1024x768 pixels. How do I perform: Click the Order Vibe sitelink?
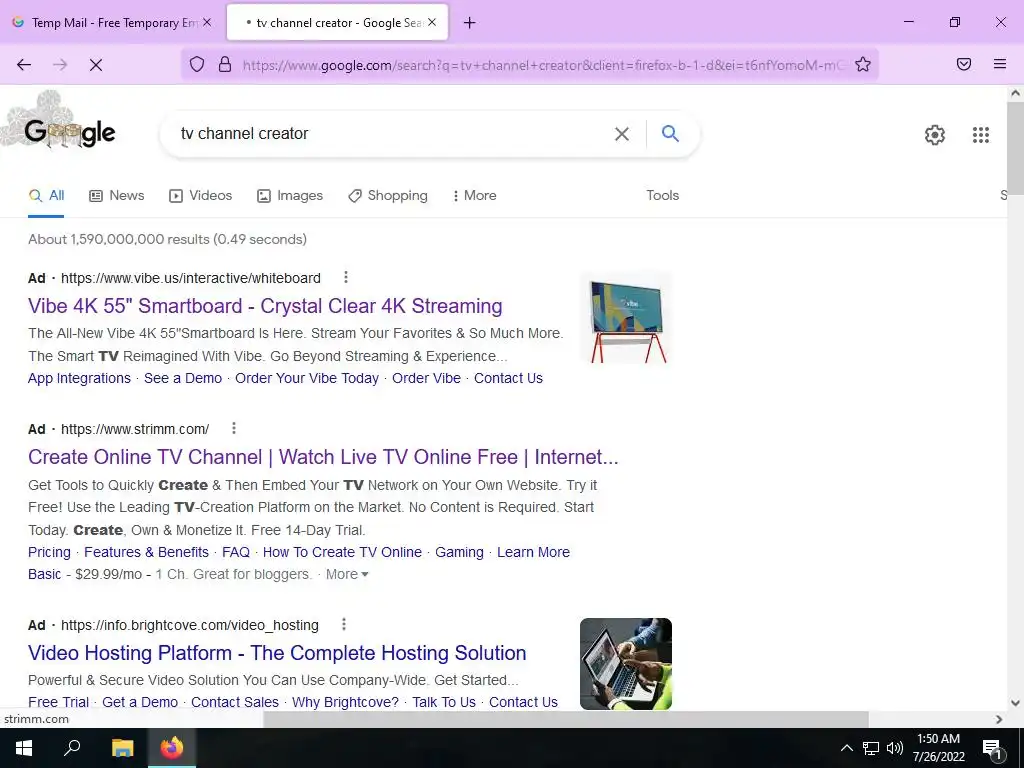(426, 378)
